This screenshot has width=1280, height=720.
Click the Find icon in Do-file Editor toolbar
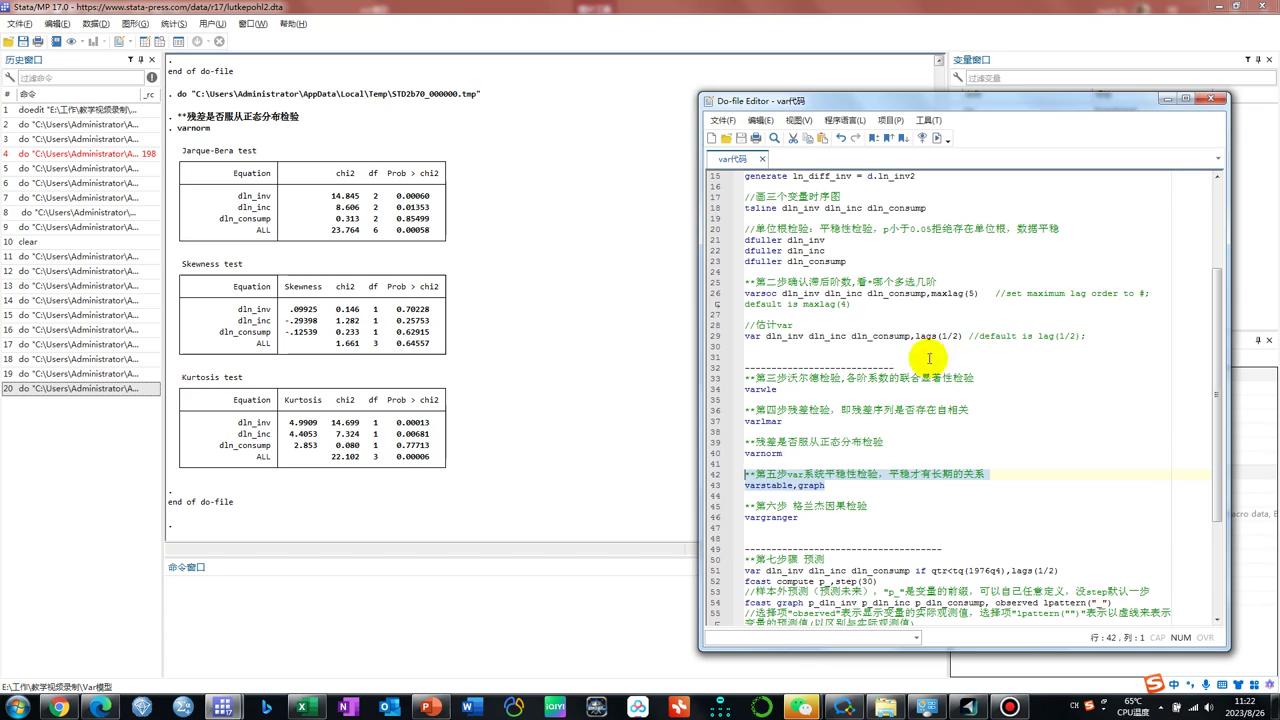[x=773, y=138]
